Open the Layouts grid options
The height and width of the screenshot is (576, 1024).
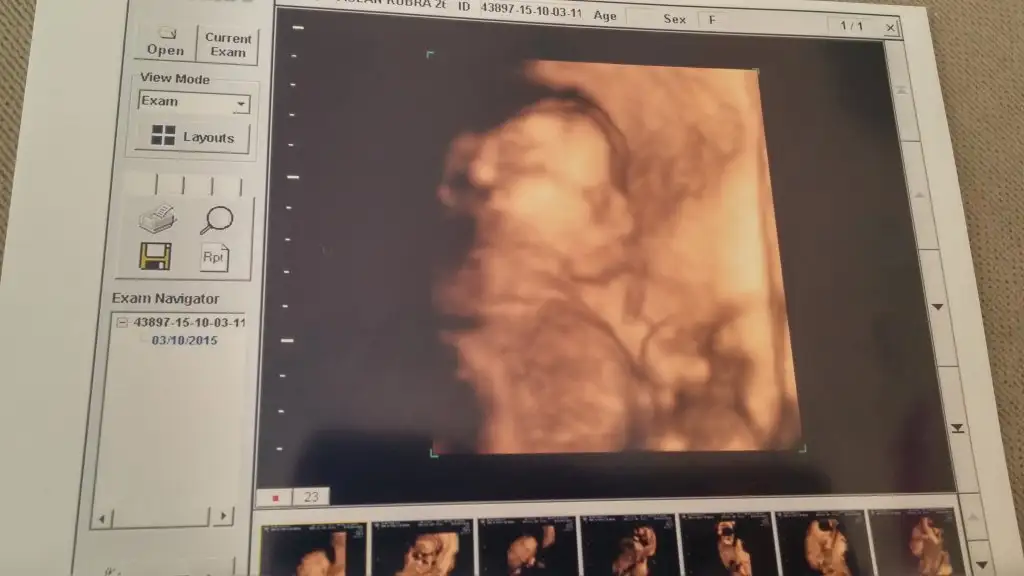pyautogui.click(x=192, y=137)
